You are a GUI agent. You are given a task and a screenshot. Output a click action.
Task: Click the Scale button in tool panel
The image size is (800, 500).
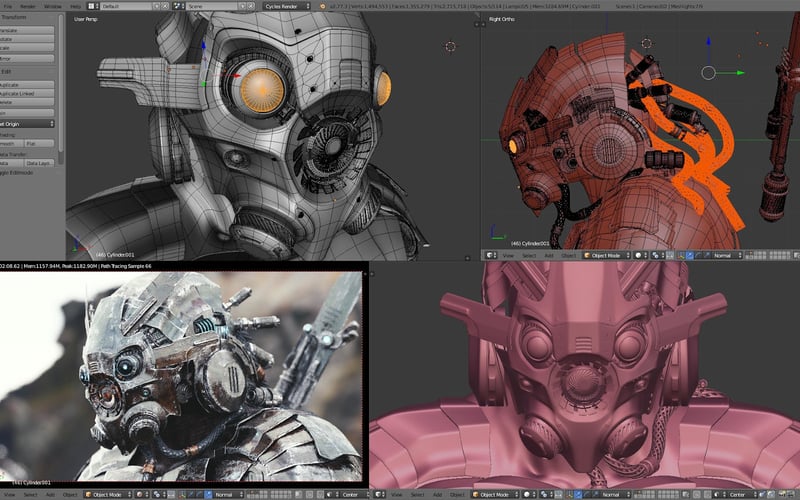tap(27, 48)
